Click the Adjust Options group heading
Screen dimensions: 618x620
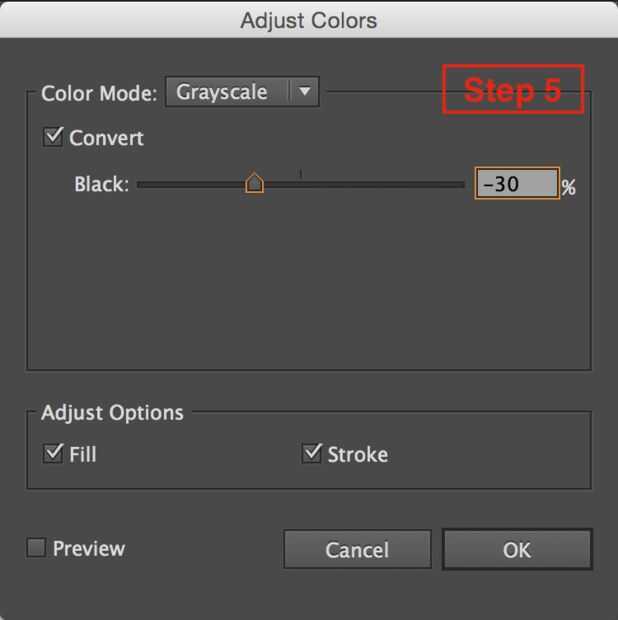click(x=112, y=413)
